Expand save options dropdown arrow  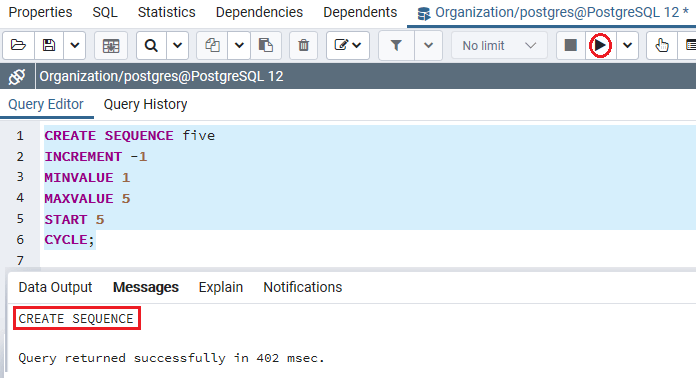75,45
